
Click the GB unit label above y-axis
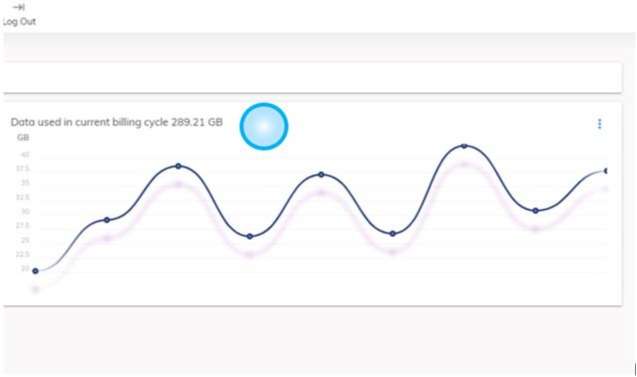(23, 138)
